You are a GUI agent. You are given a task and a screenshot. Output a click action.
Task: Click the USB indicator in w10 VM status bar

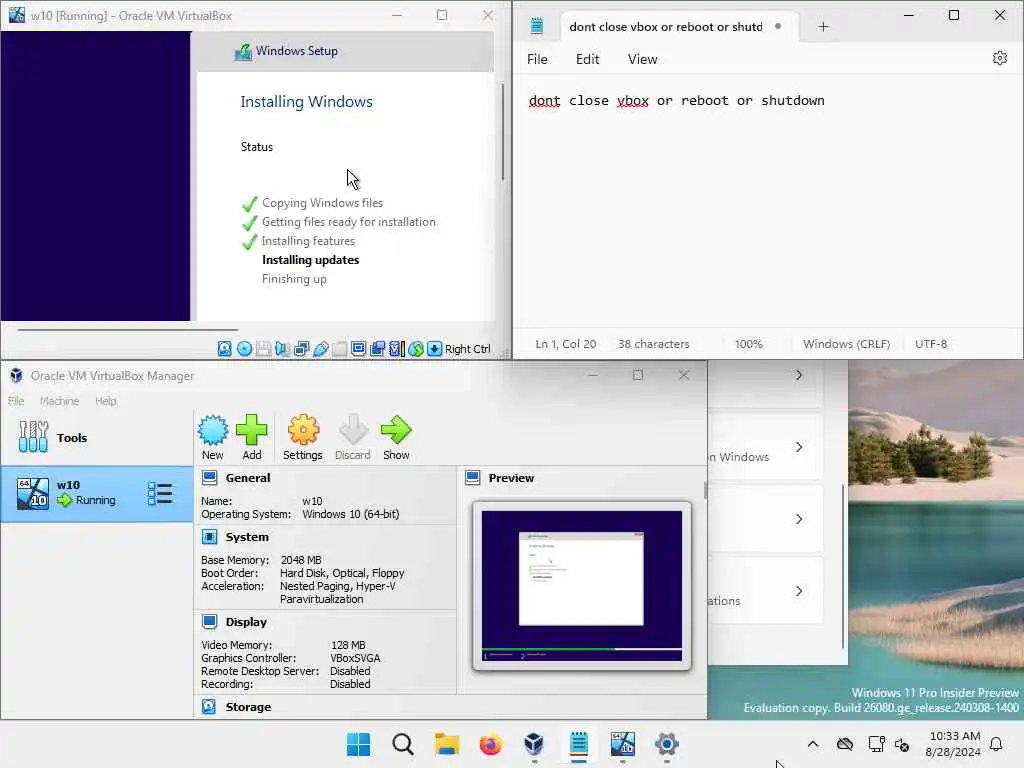[x=321, y=349]
